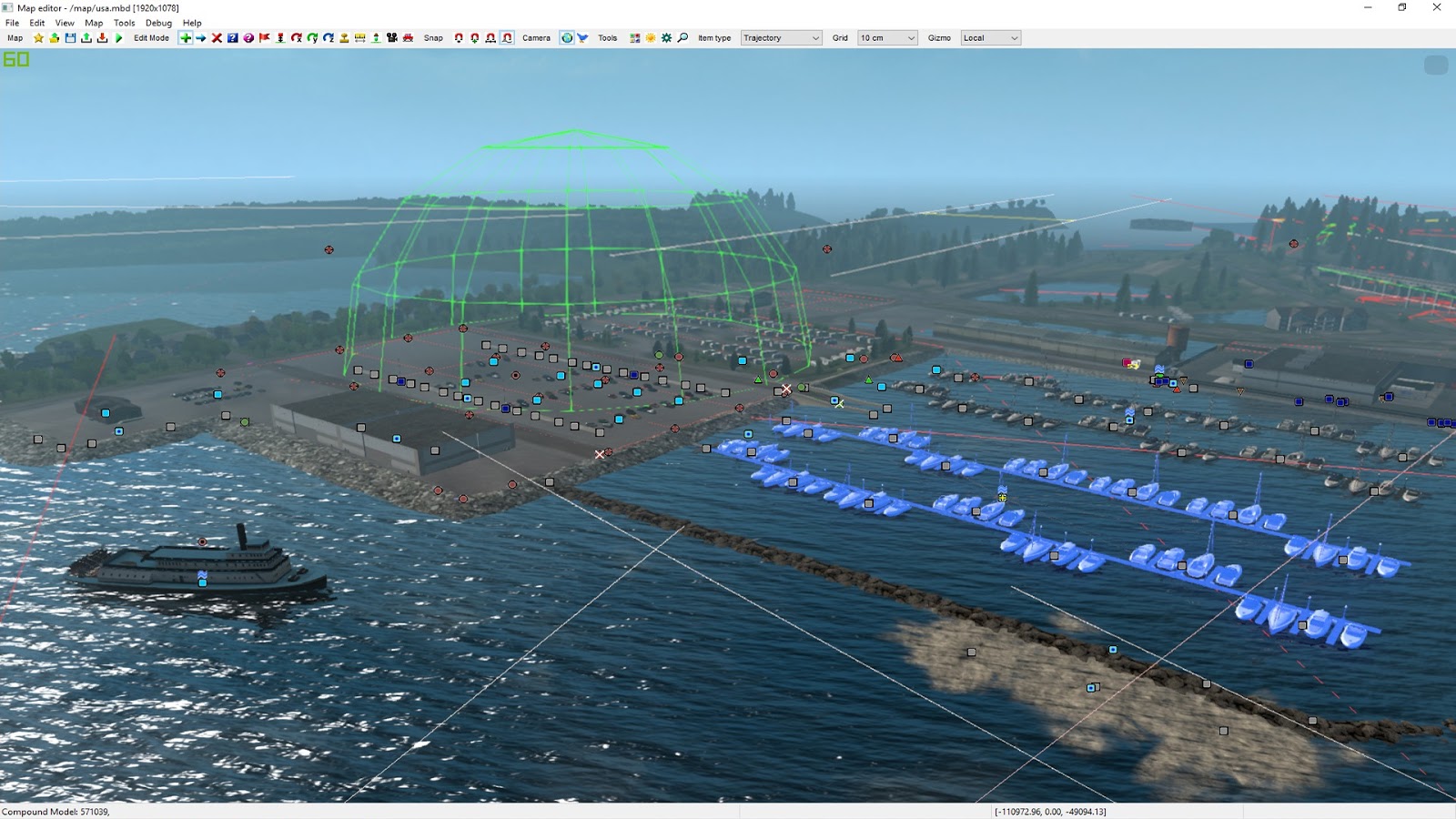This screenshot has width=1456, height=819.
Task: Select the blue arrow move tool
Action: pos(201,38)
